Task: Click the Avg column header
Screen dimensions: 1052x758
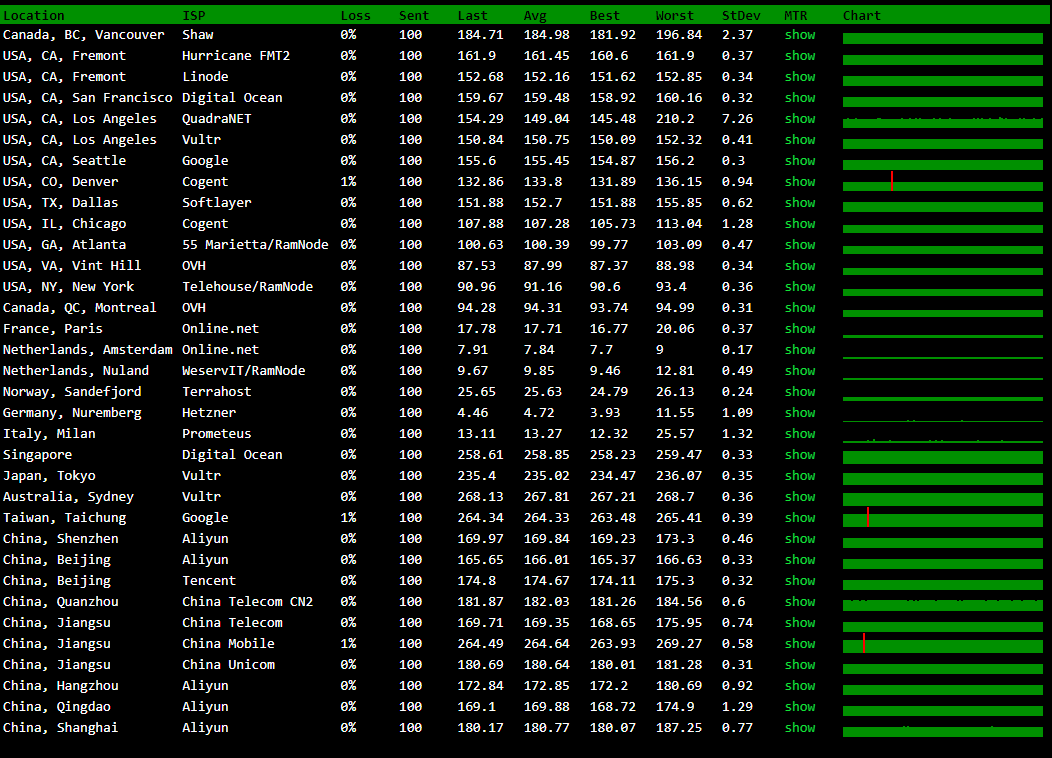Action: 535,15
